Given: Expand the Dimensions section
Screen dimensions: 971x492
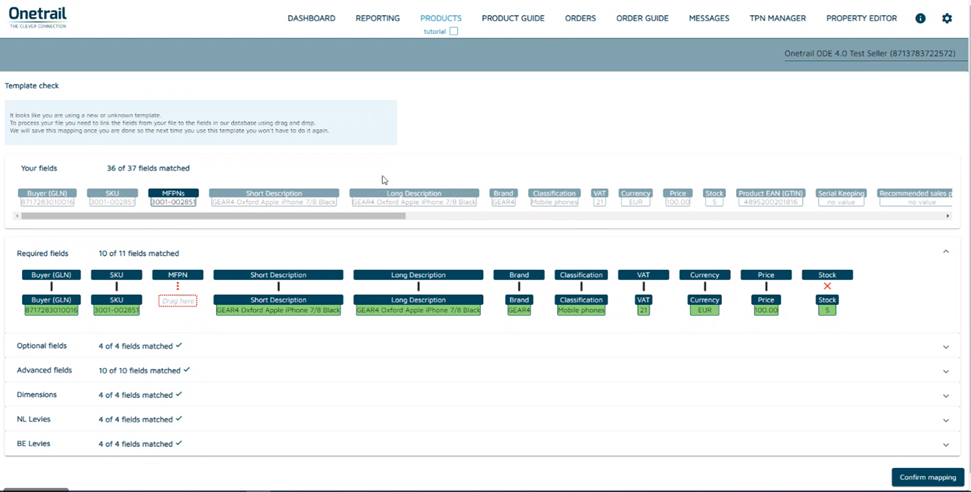Looking at the screenshot, I should tap(945, 396).
